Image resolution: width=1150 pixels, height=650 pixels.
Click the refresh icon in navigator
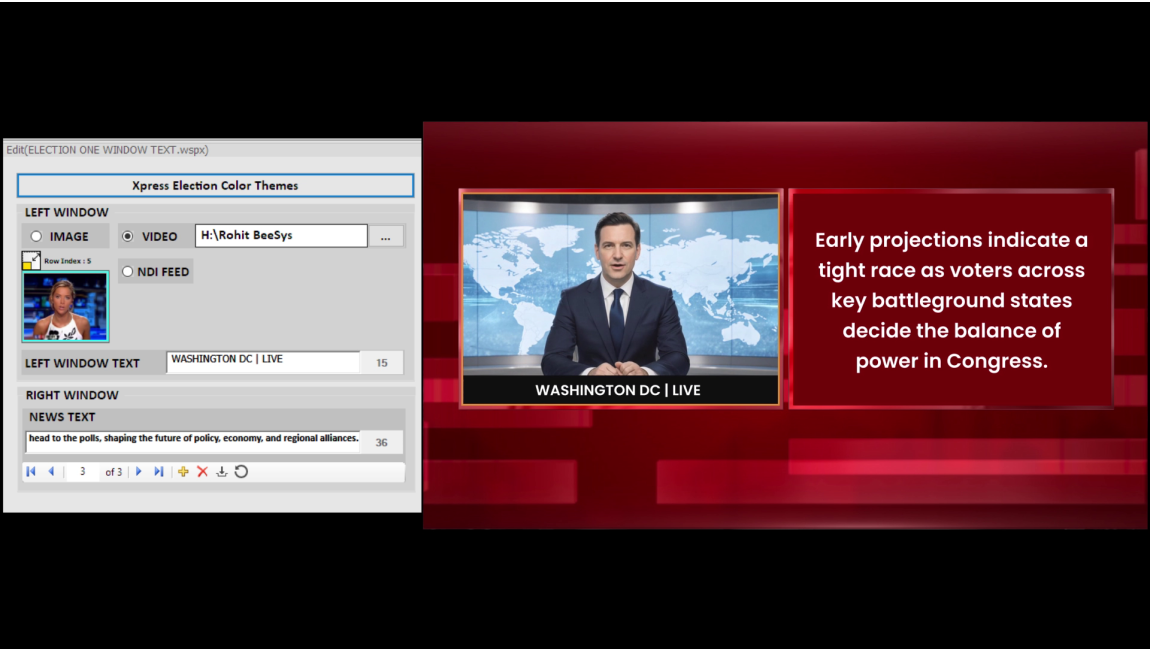241,472
